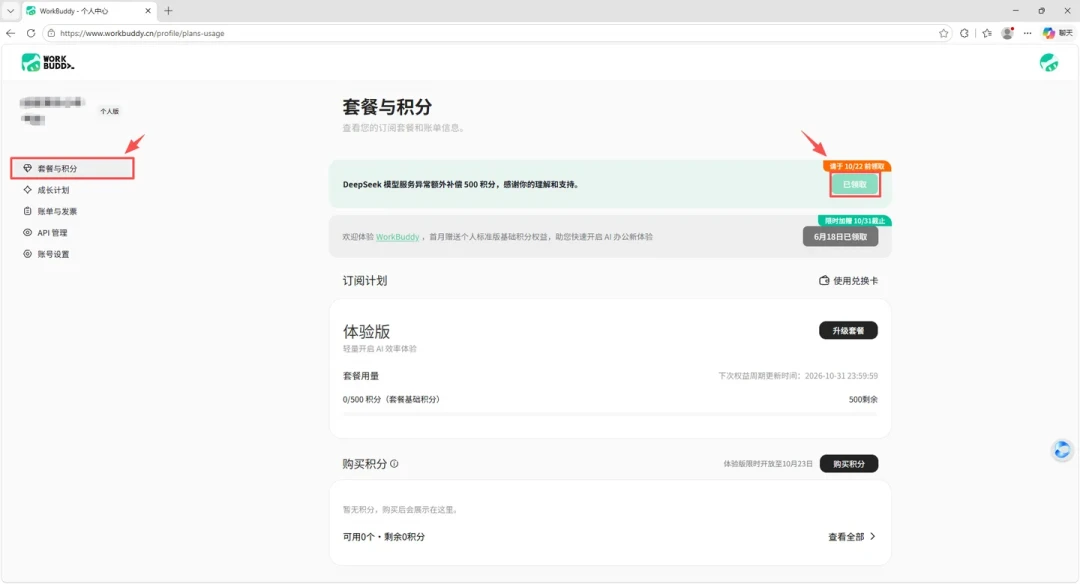The image size is (1080, 584).
Task: Close the WorkBuddy - 个人中心 tab
Action: pyautogui.click(x=148, y=11)
